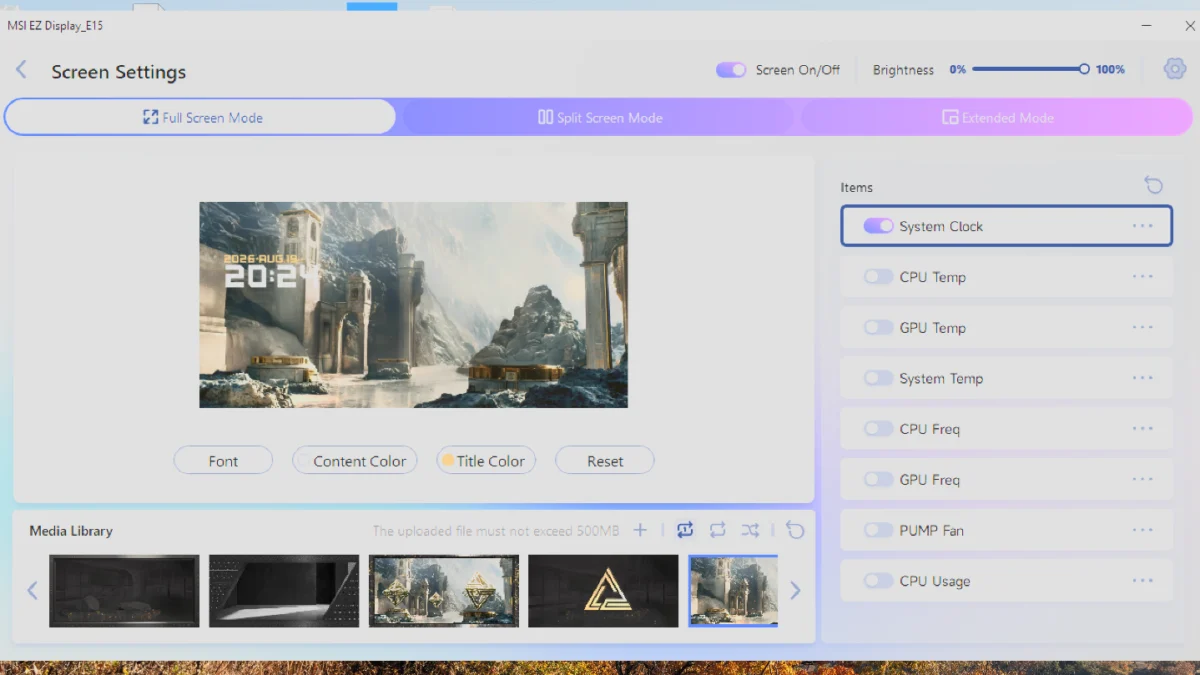Show next thumbnails in the Media Library

pos(795,591)
